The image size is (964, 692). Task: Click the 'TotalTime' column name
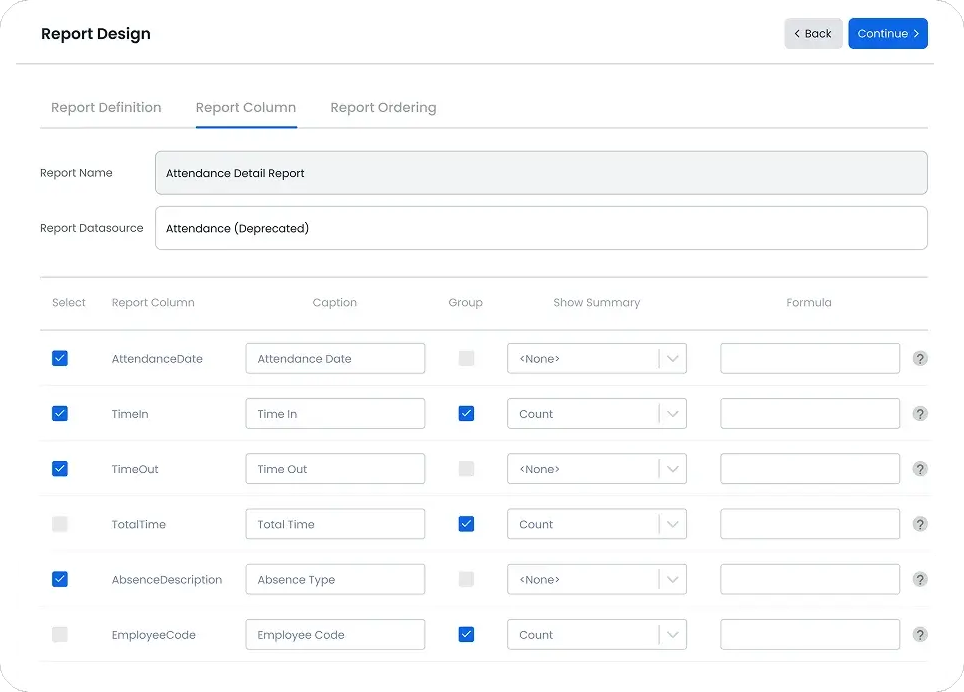[x=138, y=525]
